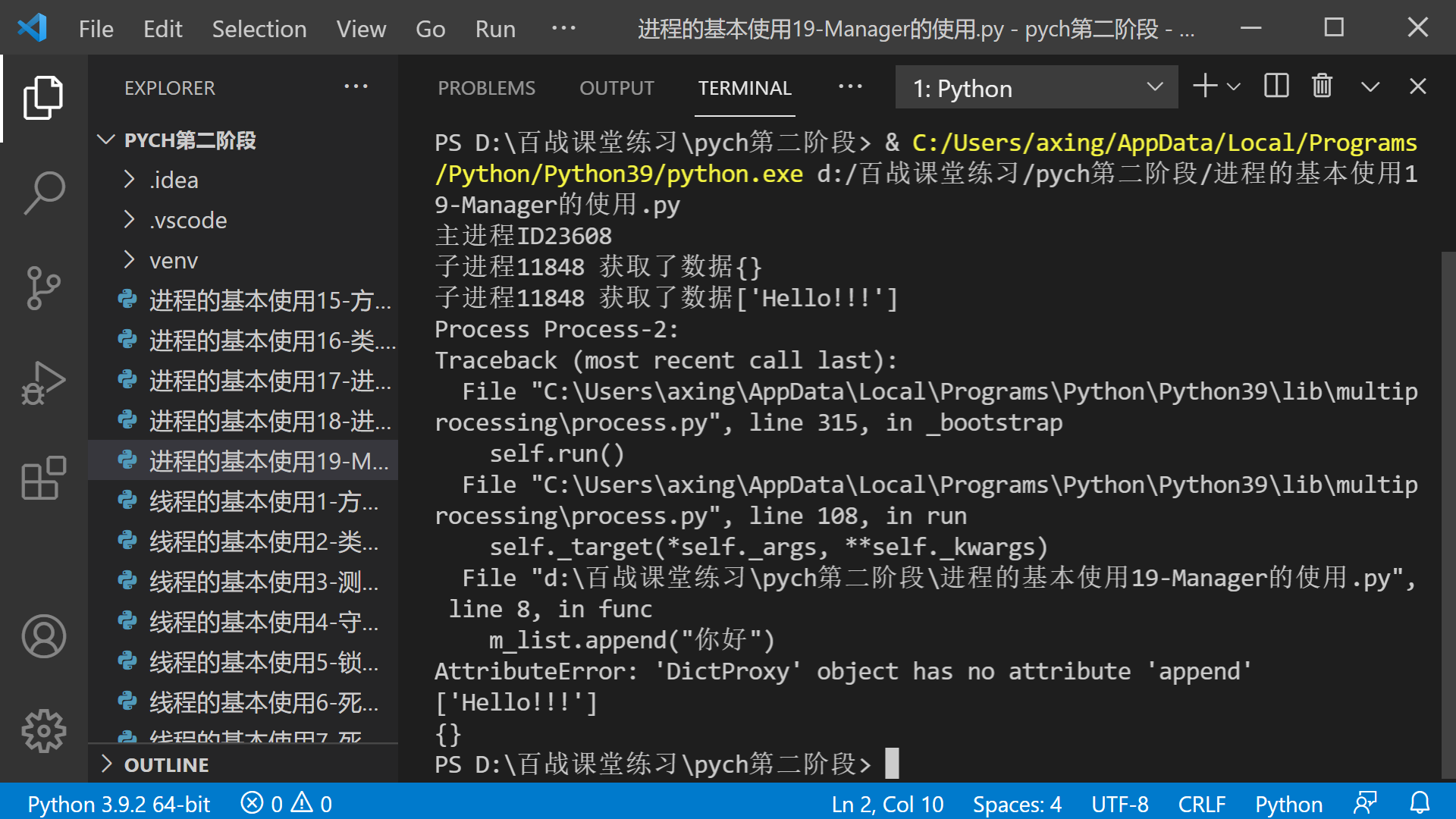The image size is (1456, 819).
Task: Open file 进程的基本使用17-进...
Action: click(243, 381)
